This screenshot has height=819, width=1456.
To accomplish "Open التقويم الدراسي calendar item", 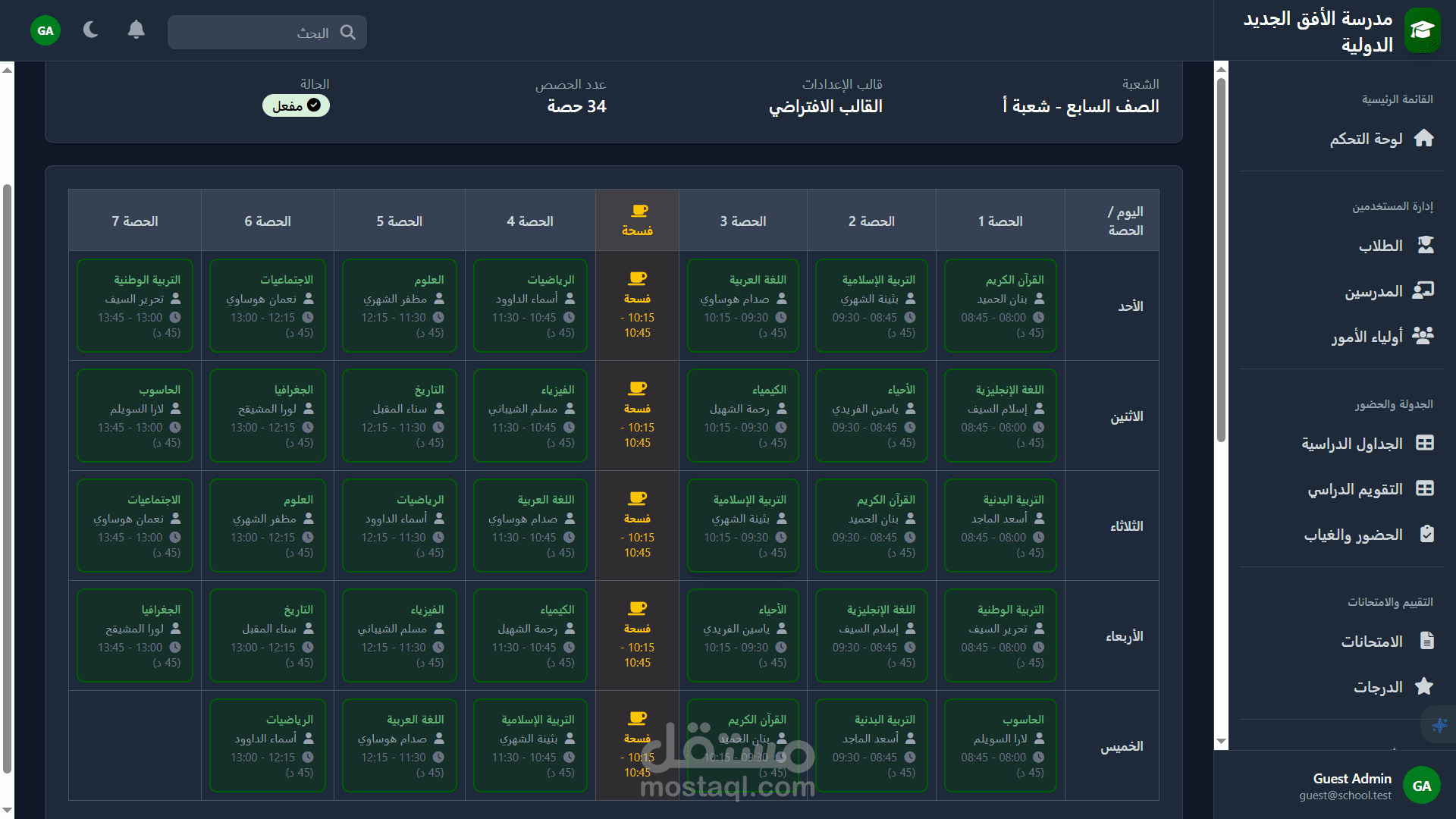I will (1355, 489).
